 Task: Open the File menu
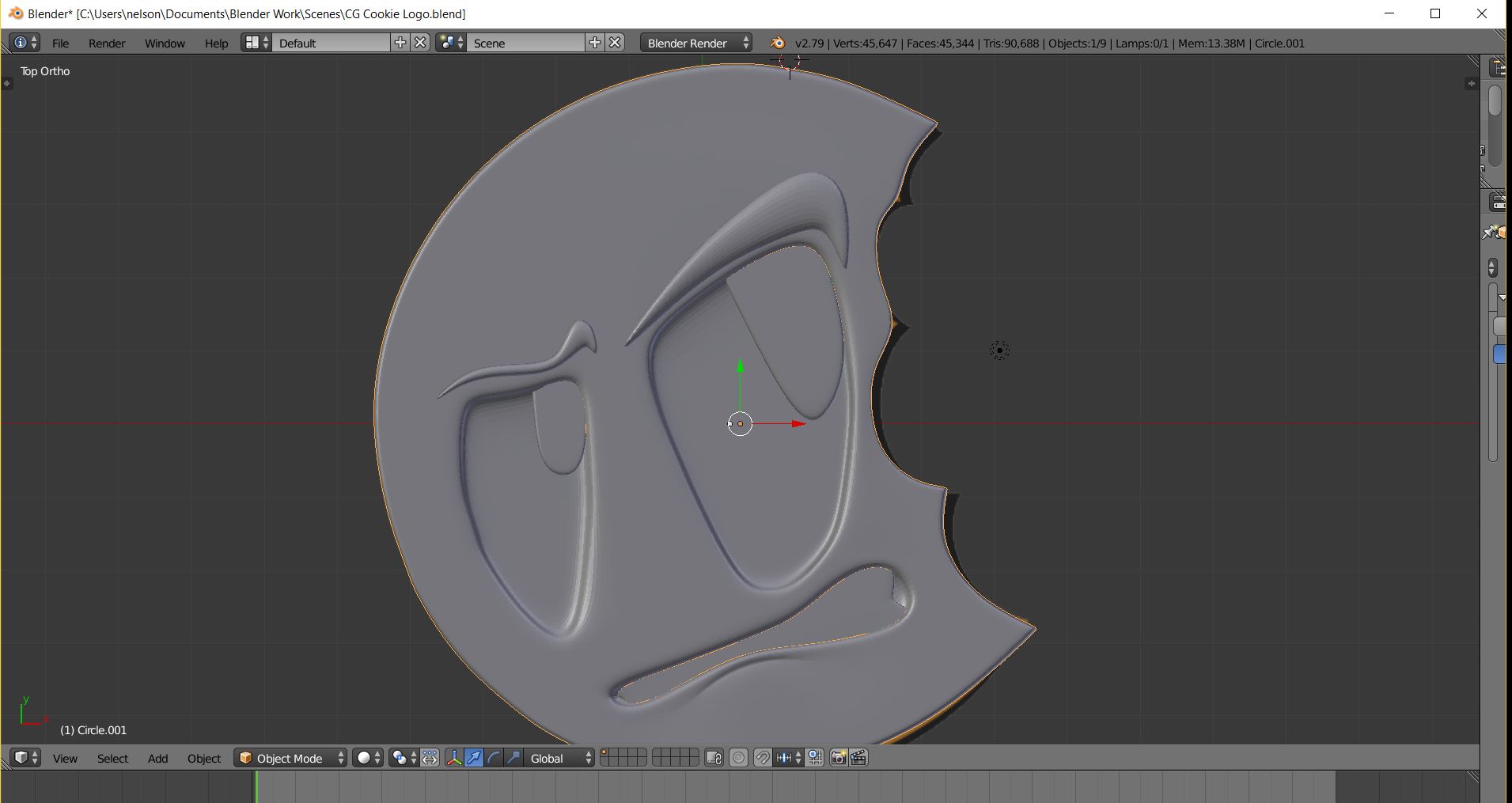61,44
